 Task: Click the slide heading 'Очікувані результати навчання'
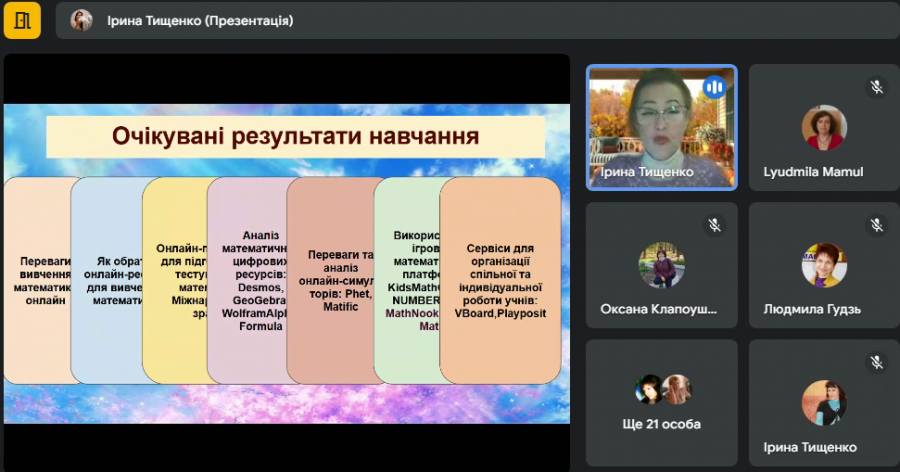[295, 136]
